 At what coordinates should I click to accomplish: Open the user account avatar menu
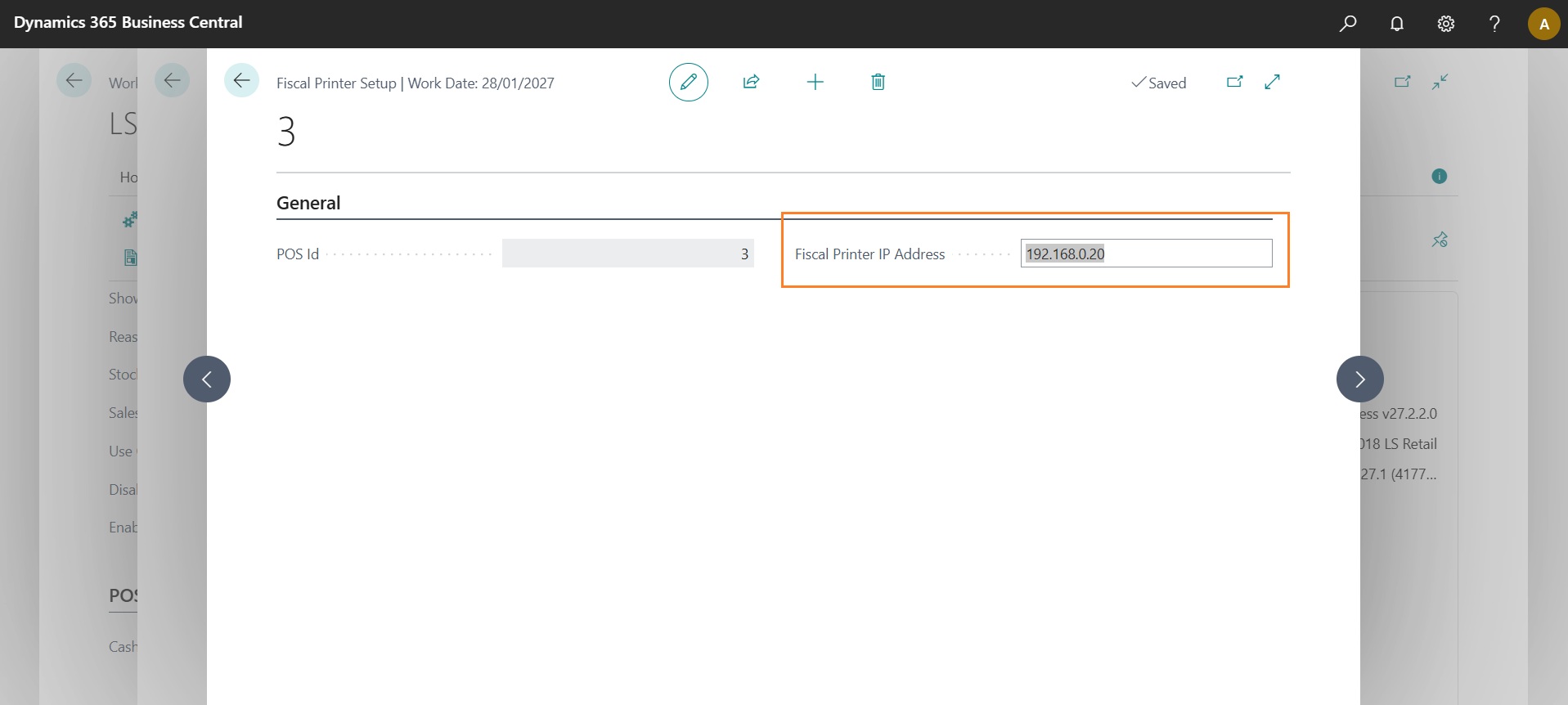(x=1543, y=24)
